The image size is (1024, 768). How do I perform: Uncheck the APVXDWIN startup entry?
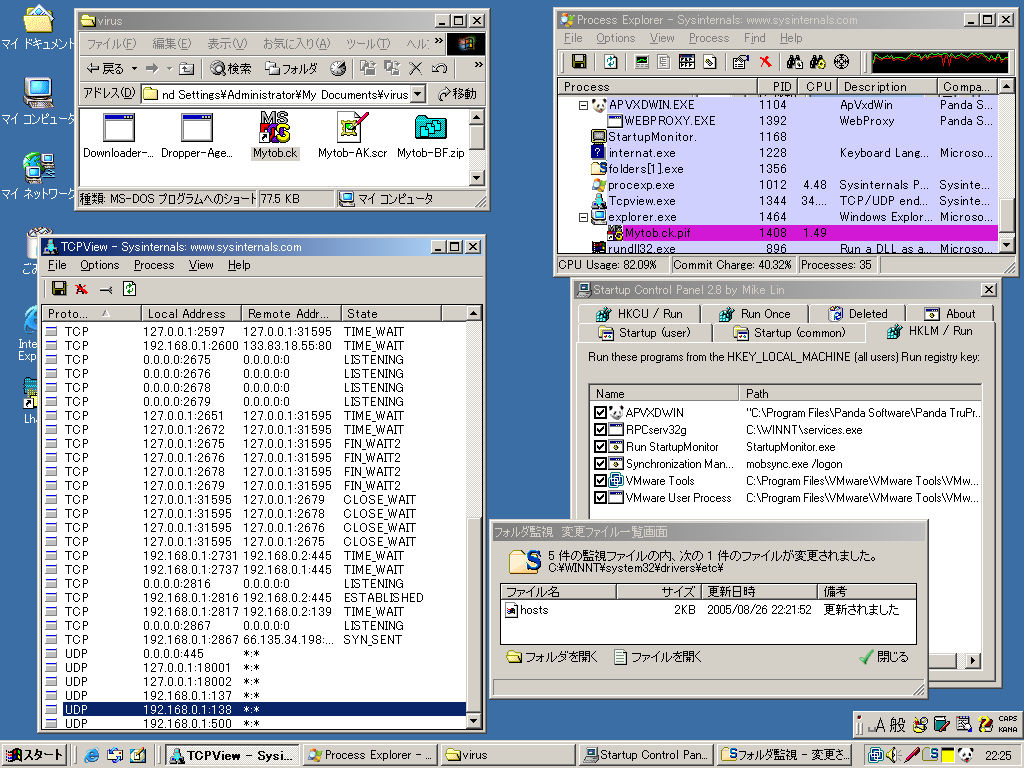[600, 413]
